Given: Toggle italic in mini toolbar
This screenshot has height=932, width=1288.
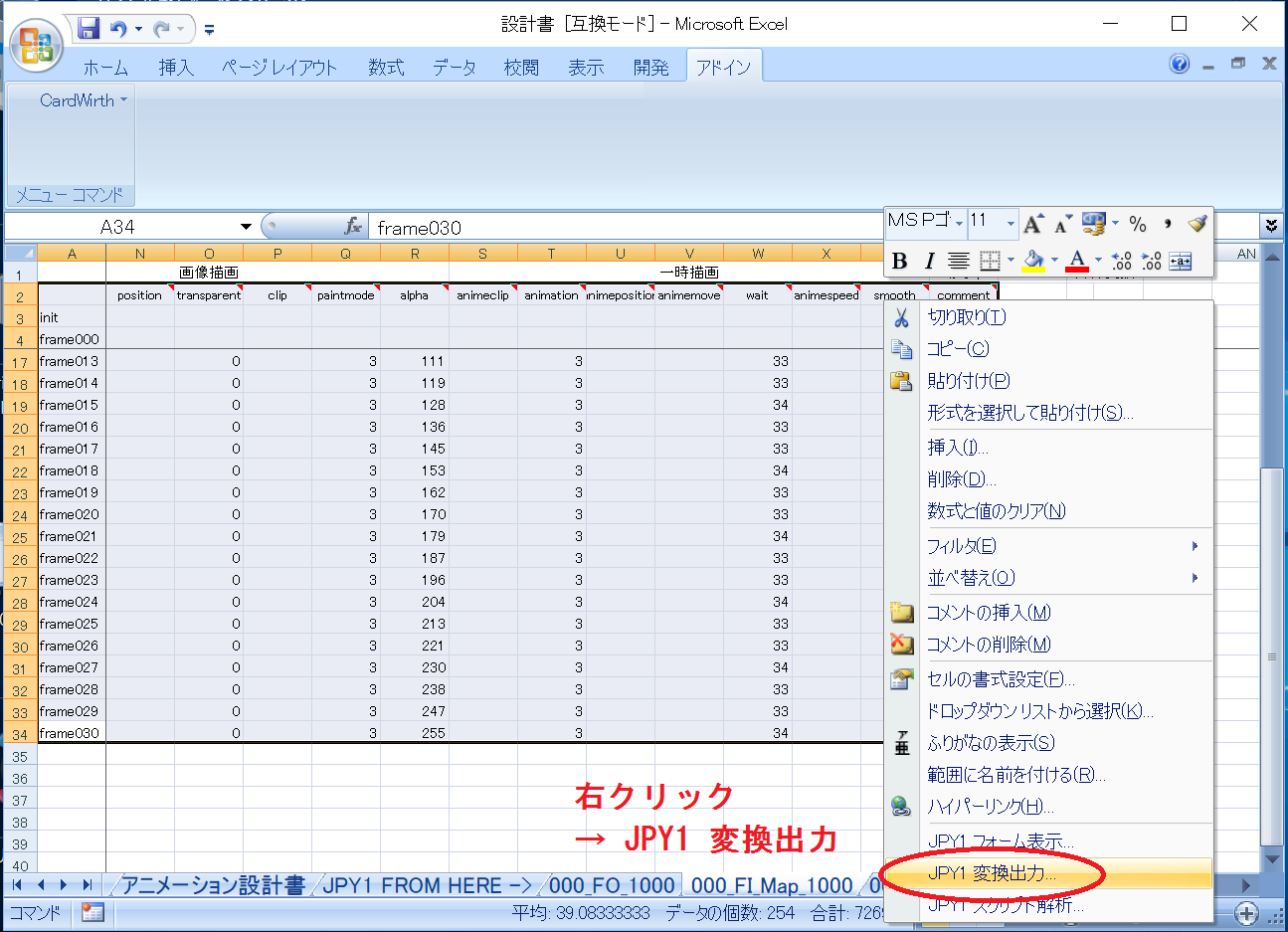Looking at the screenshot, I should (x=929, y=261).
